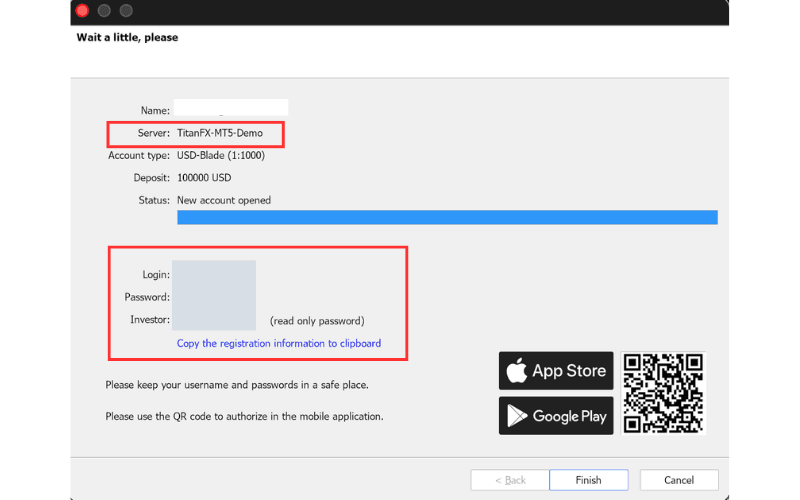Click the Account type label
Screen dimensions: 800x500
tap(139, 156)
